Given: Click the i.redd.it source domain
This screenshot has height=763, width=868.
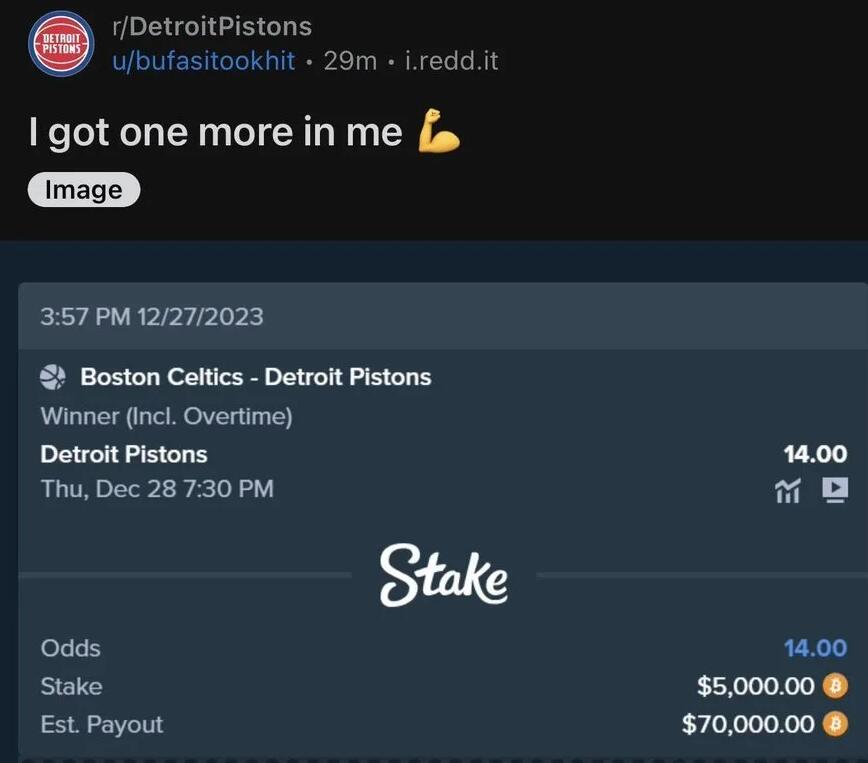Looking at the screenshot, I should click(x=451, y=61).
